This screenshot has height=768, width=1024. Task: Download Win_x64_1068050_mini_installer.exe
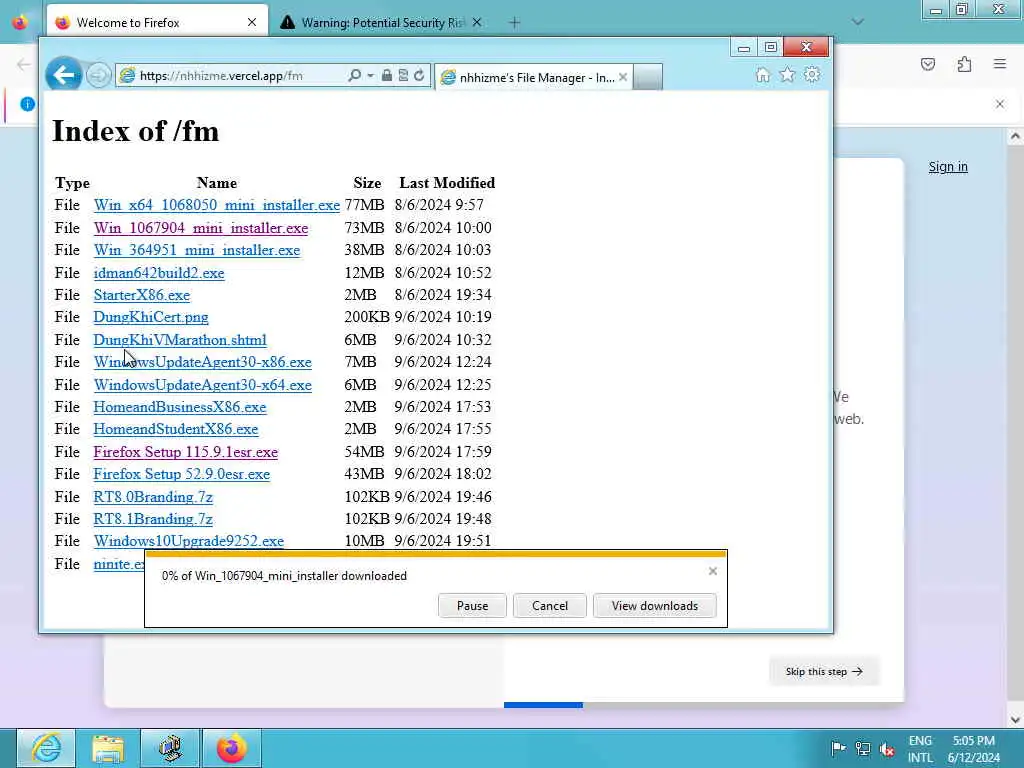pos(217,205)
